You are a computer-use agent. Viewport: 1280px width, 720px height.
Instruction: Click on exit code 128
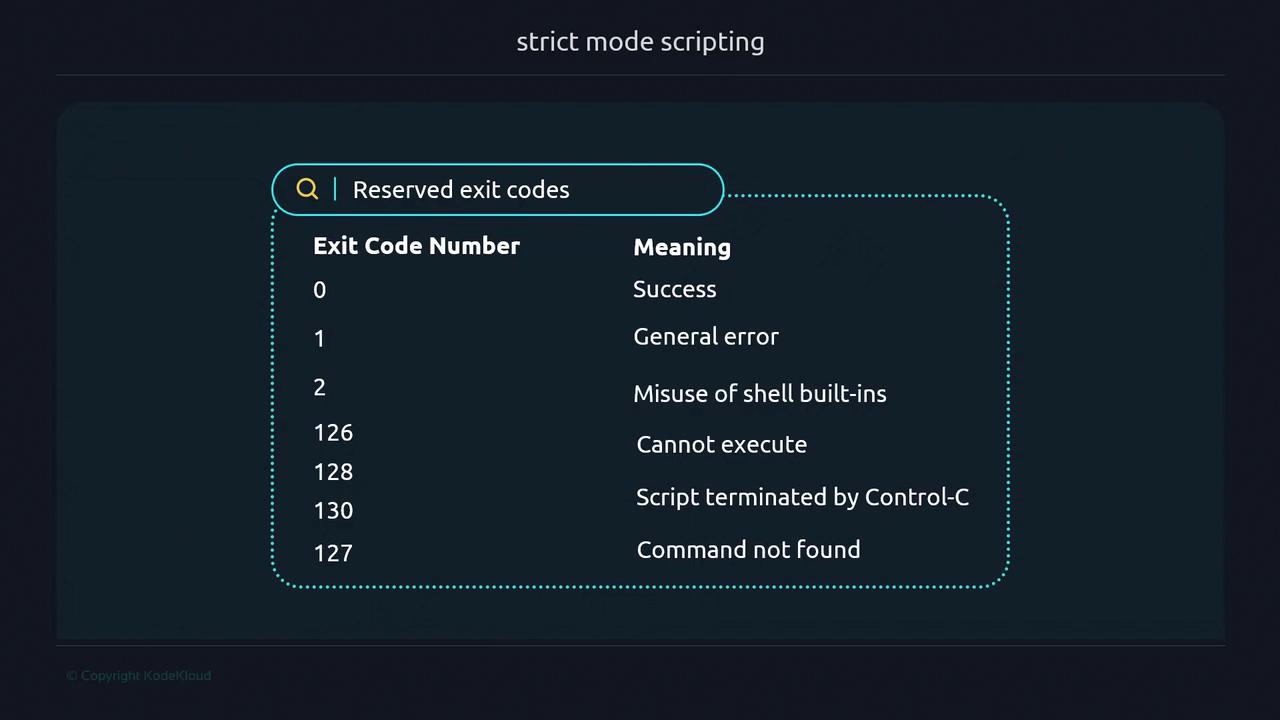point(333,471)
